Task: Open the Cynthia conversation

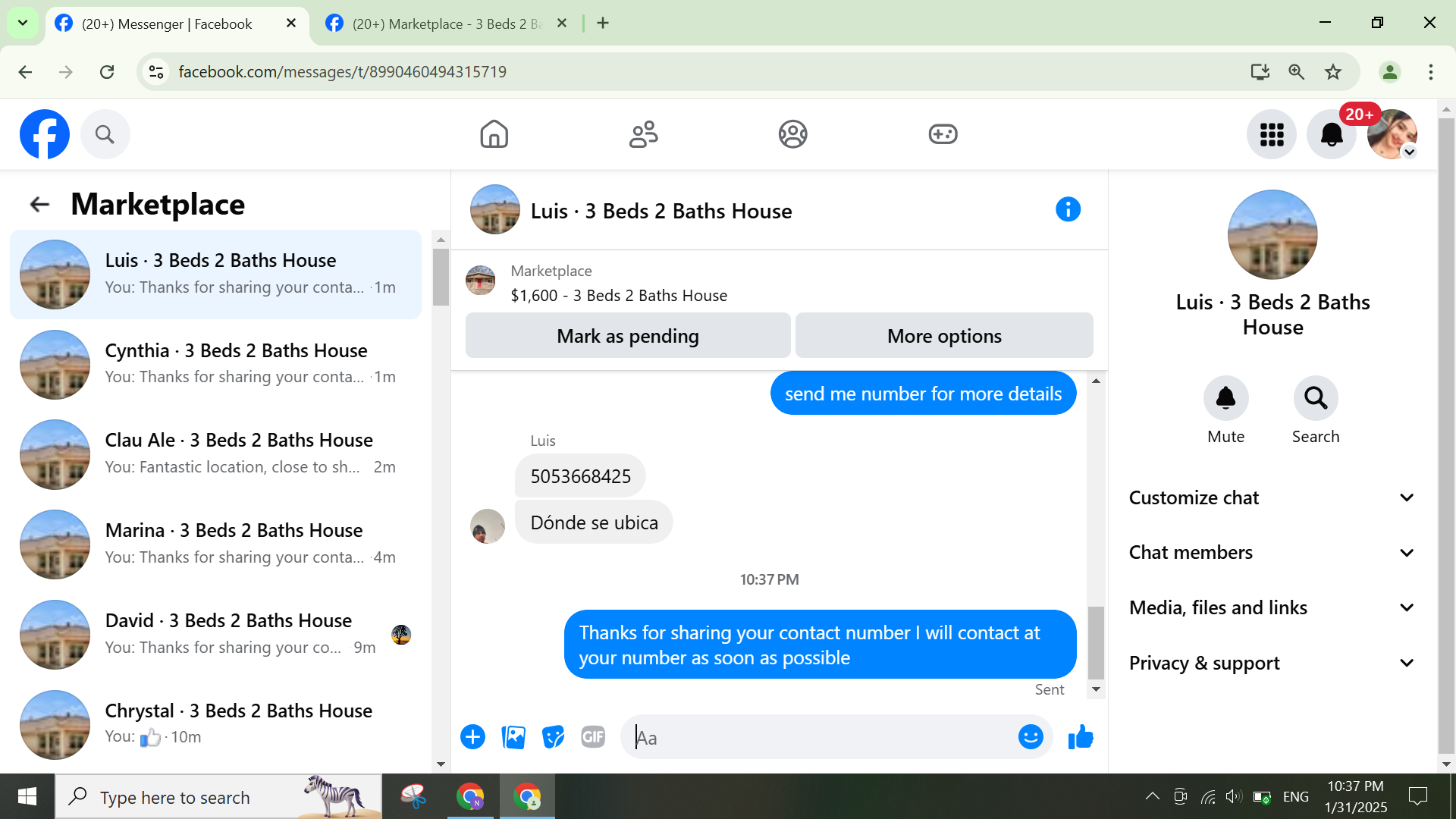Action: pyautogui.click(x=215, y=364)
